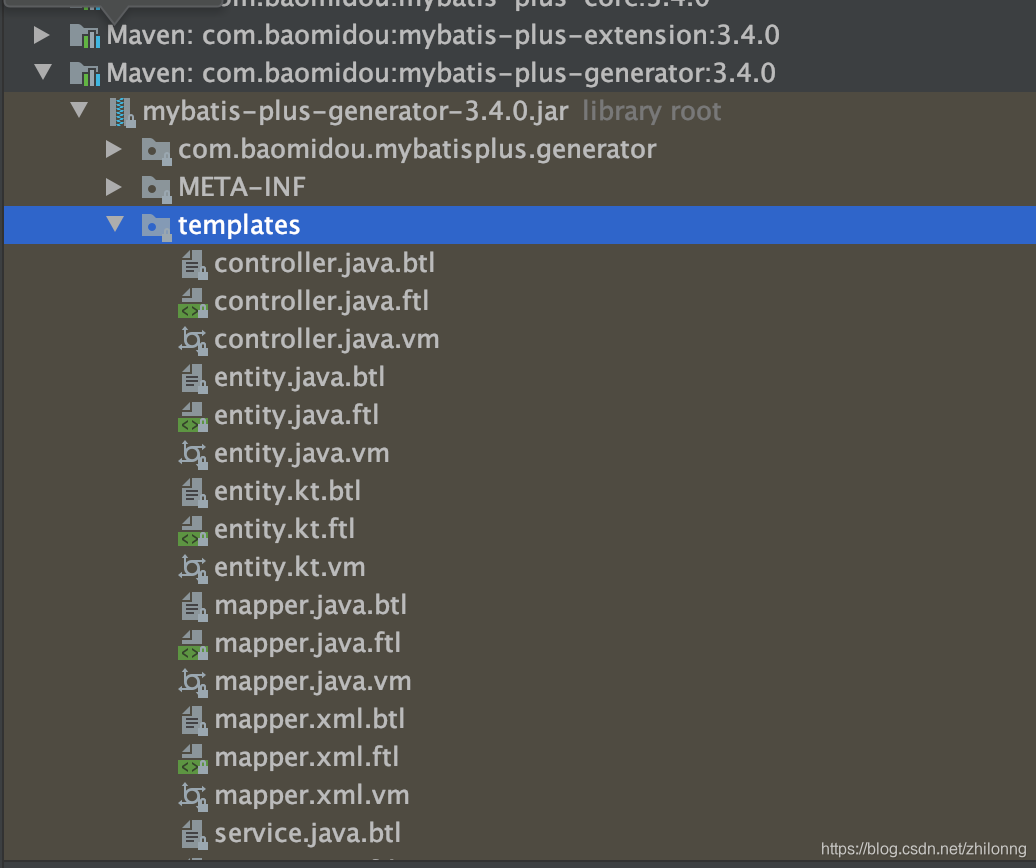This screenshot has height=868, width=1036.
Task: Select the file entity.java.ftl
Action: pyautogui.click(x=297, y=415)
